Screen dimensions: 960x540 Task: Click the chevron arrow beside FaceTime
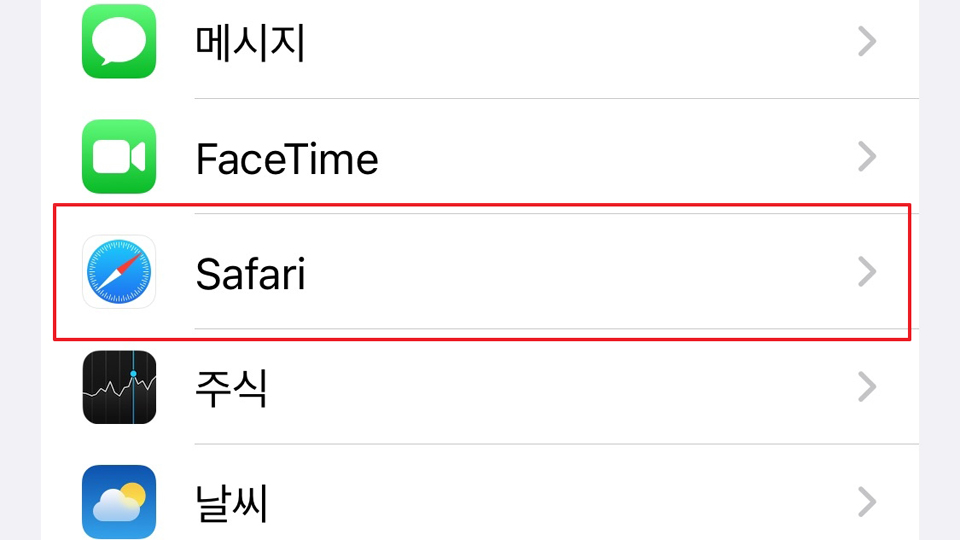point(867,157)
